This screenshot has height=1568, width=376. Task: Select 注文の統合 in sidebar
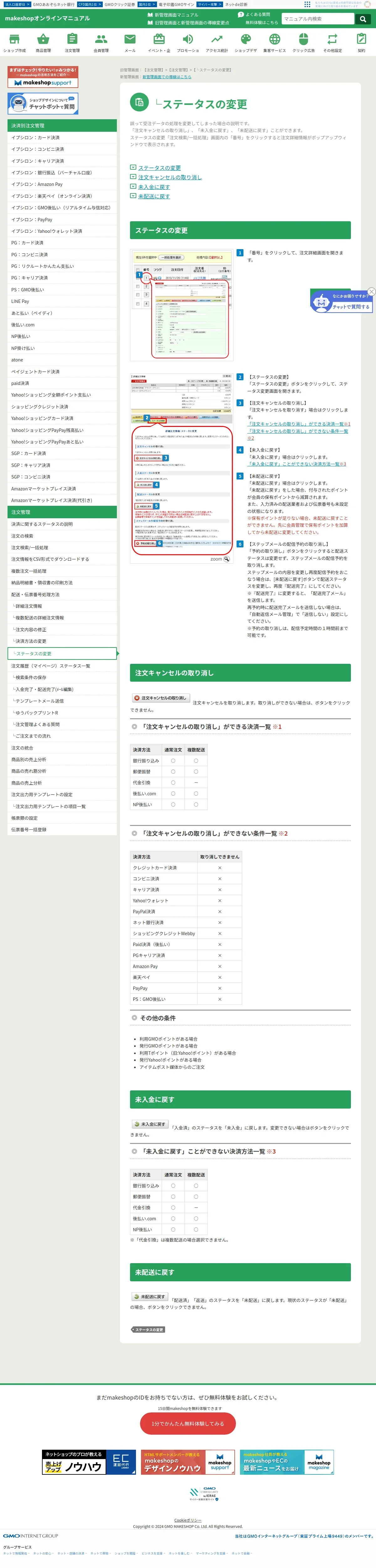click(62, 747)
